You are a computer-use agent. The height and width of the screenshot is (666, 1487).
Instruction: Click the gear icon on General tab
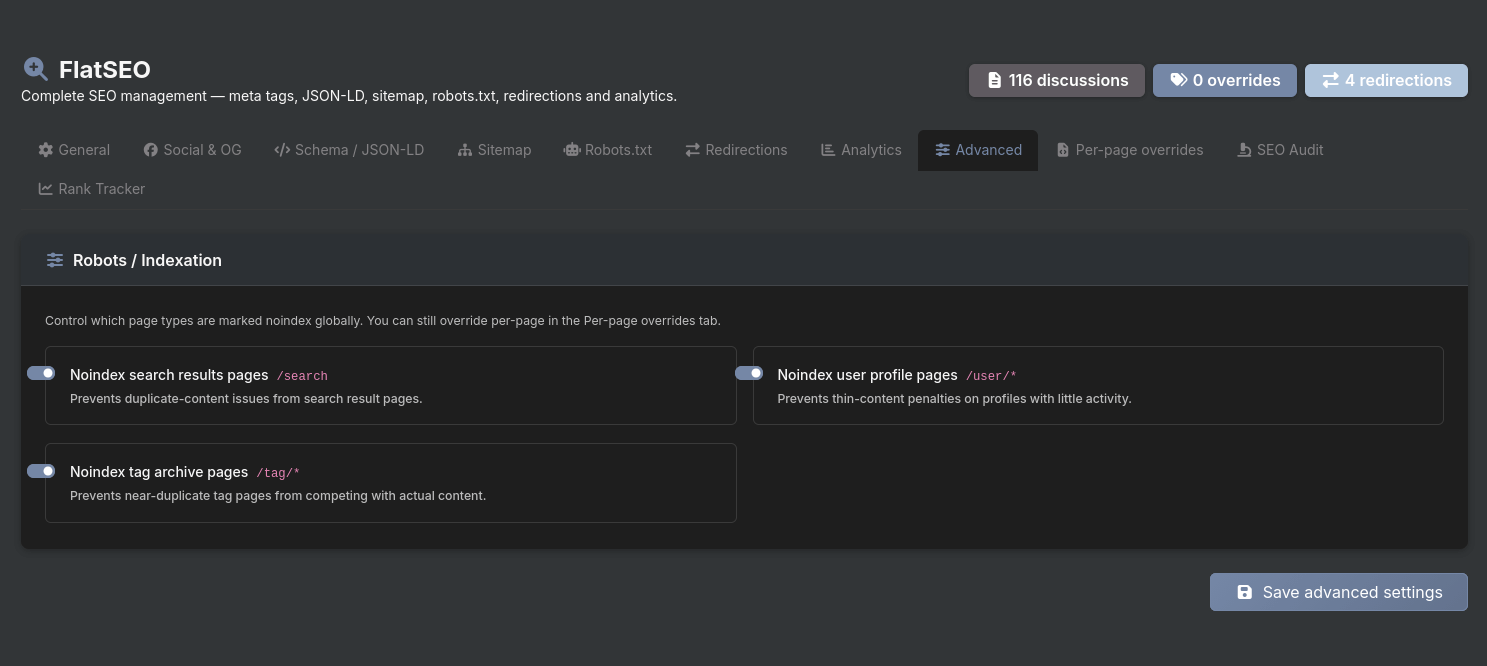click(46, 150)
